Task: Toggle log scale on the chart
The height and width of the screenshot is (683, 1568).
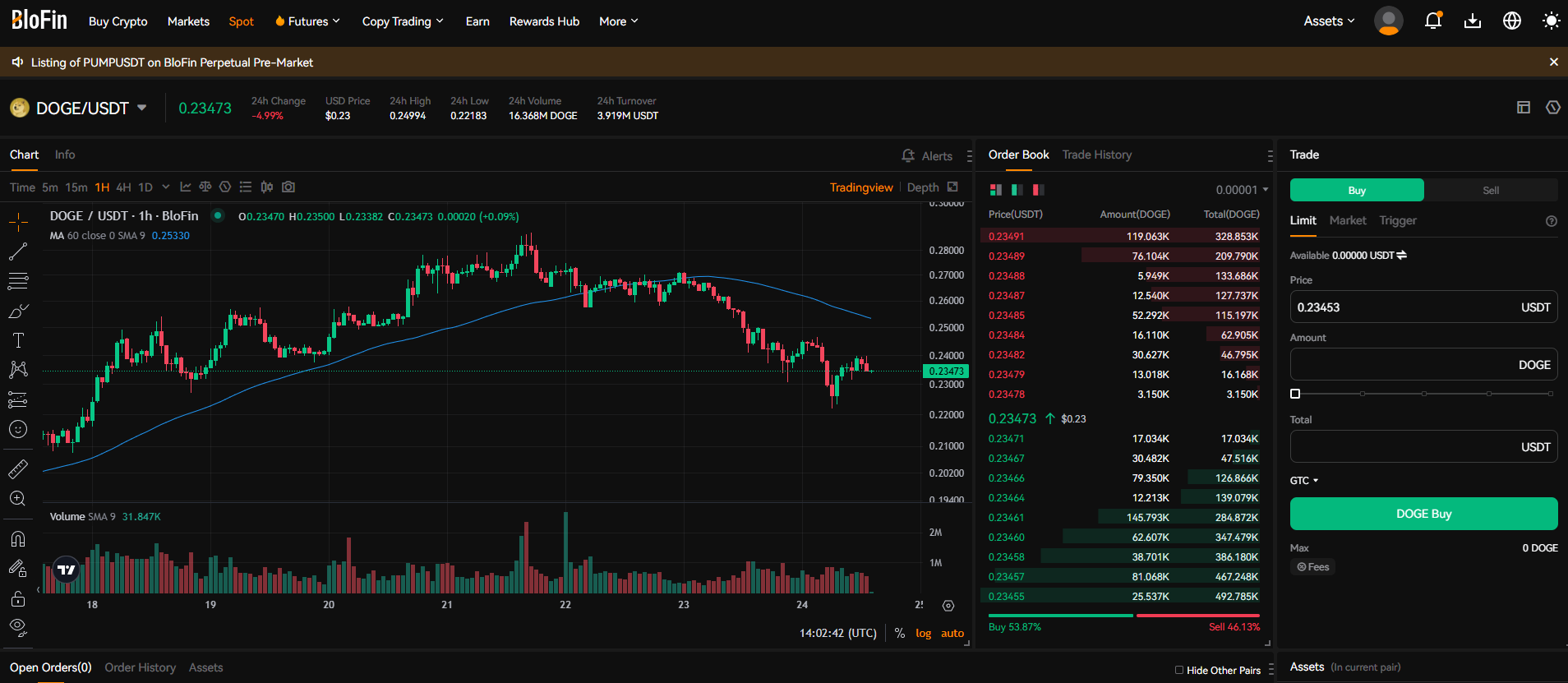Action: [924, 633]
